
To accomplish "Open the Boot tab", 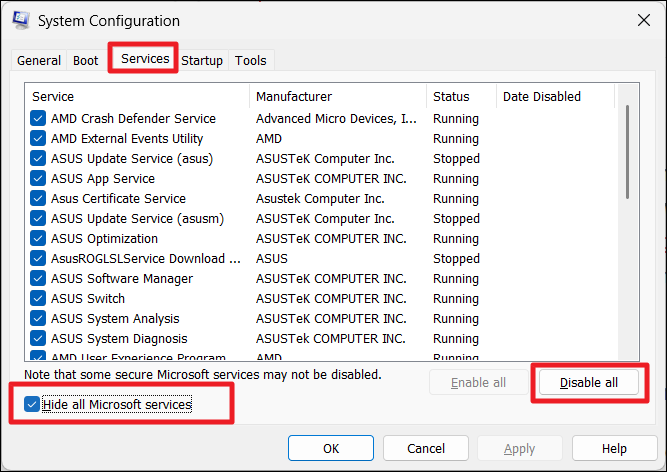I will click(x=86, y=60).
